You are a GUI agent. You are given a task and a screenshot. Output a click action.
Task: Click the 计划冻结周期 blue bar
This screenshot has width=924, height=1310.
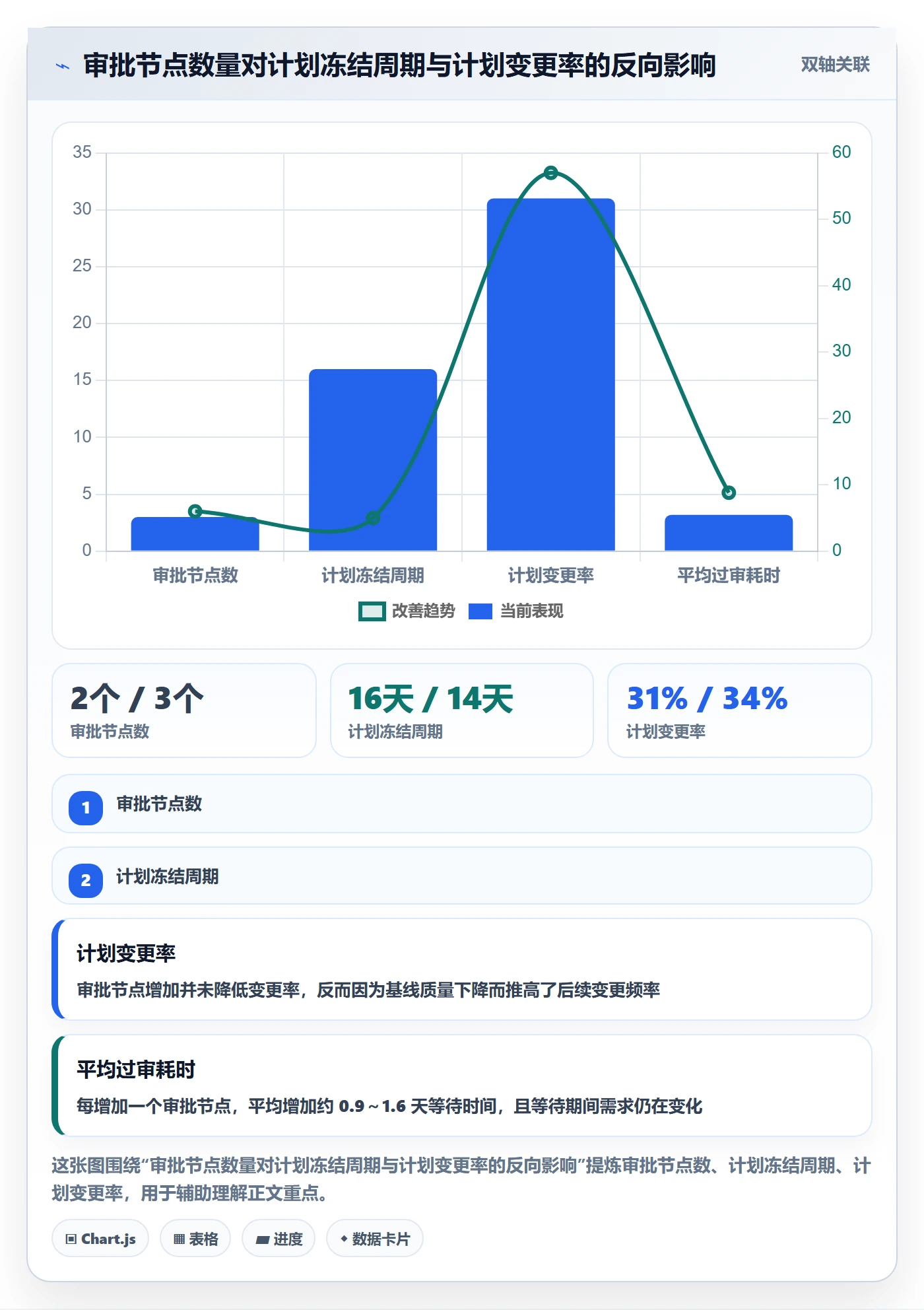(x=373, y=460)
